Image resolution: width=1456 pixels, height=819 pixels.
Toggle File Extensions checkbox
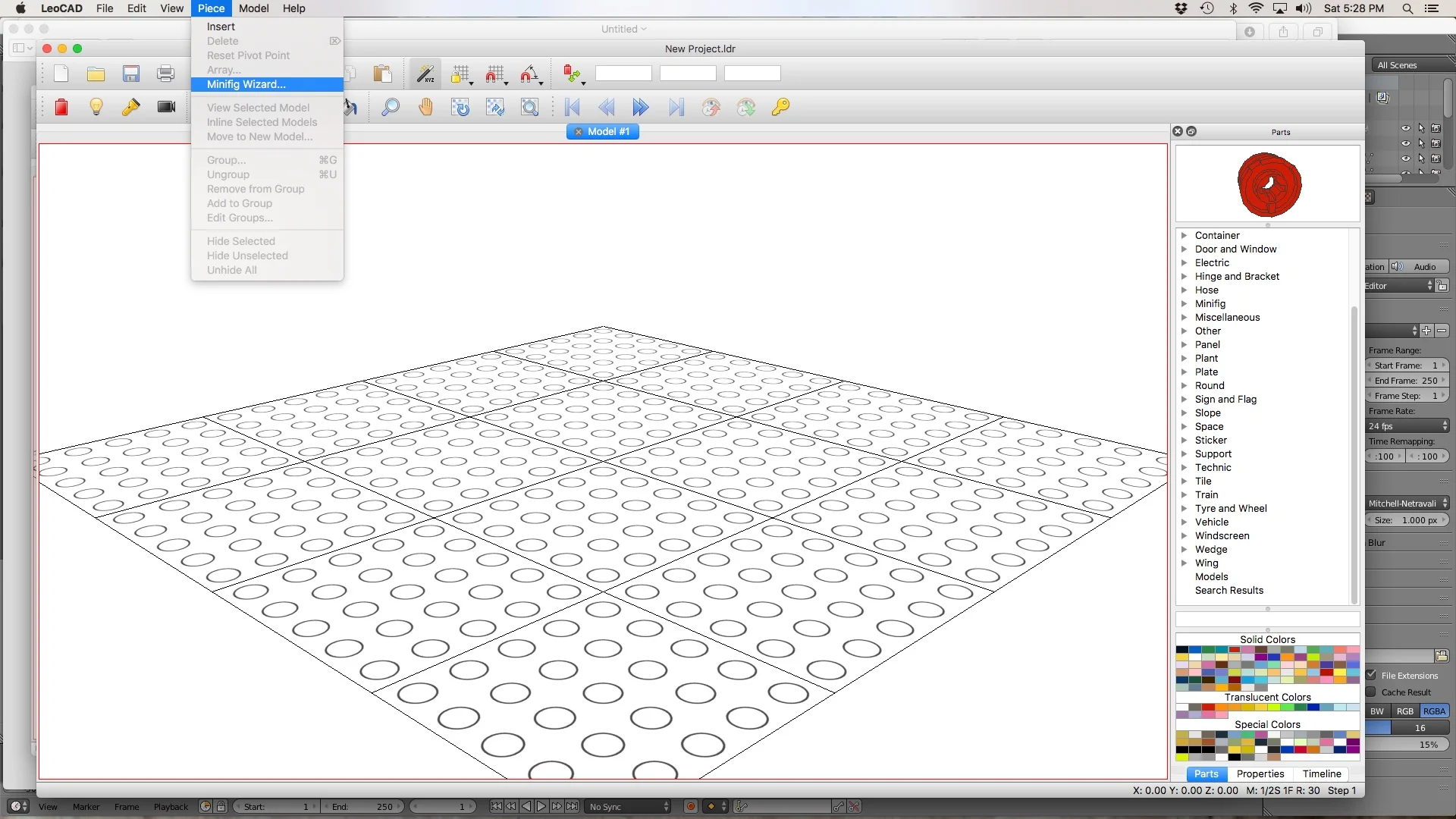(x=1372, y=675)
